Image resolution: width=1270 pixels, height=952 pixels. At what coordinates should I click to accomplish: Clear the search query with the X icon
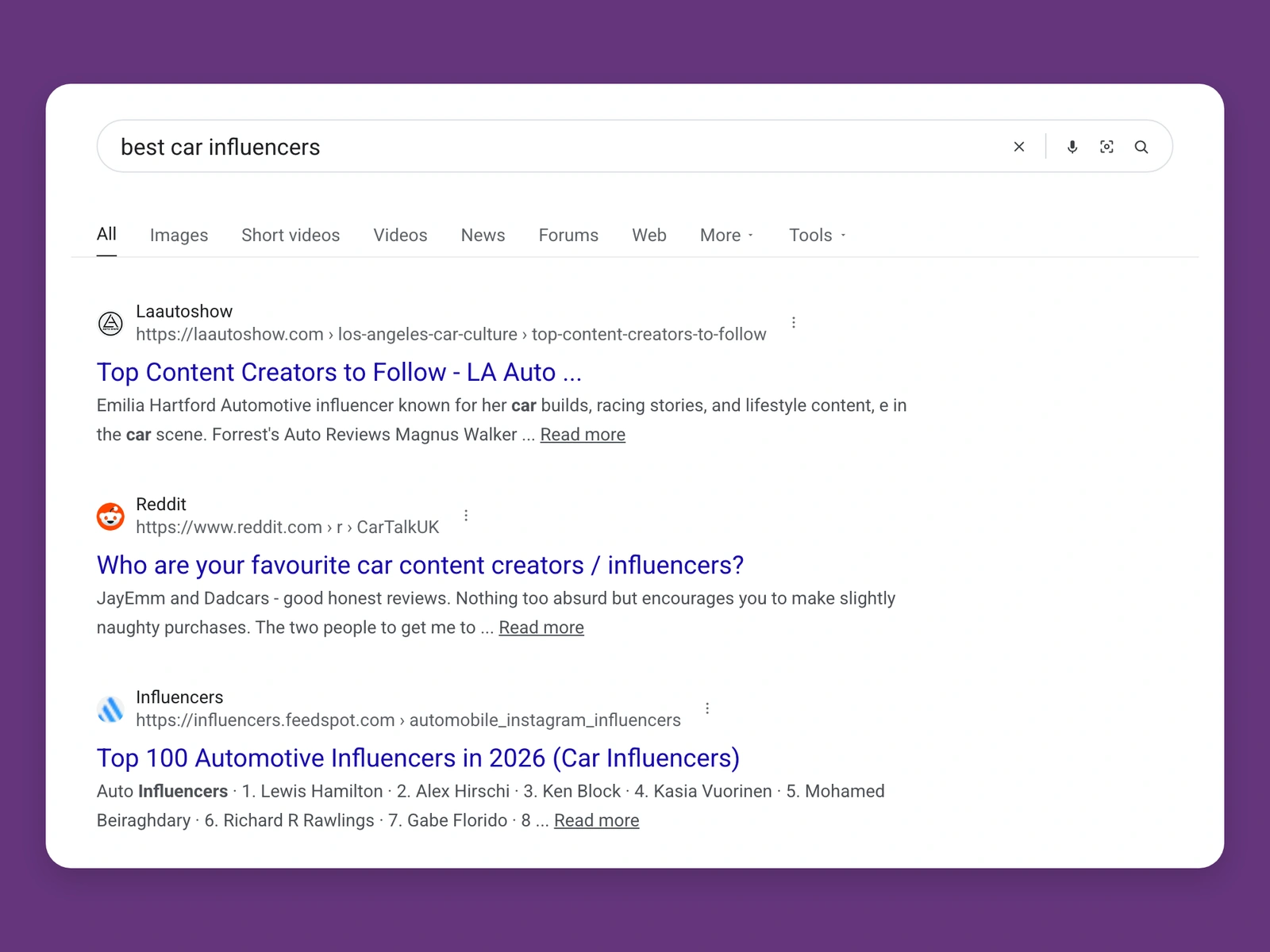pos(1019,147)
